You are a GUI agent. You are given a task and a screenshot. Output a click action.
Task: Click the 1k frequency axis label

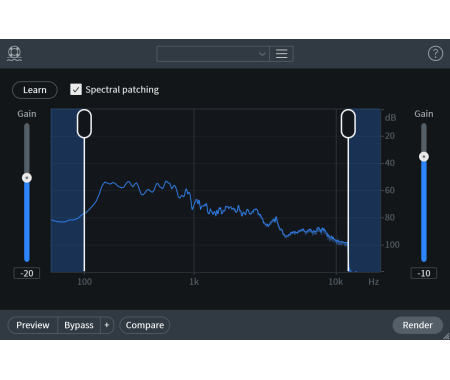[194, 282]
